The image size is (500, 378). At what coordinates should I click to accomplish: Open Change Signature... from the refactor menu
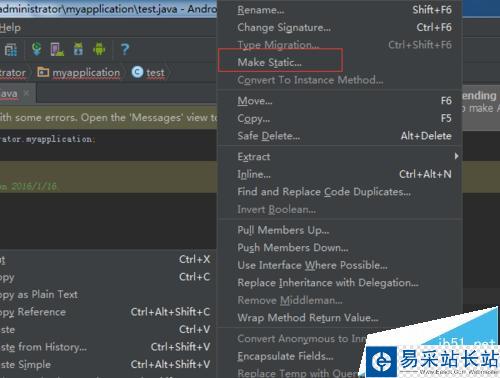(339, 27)
